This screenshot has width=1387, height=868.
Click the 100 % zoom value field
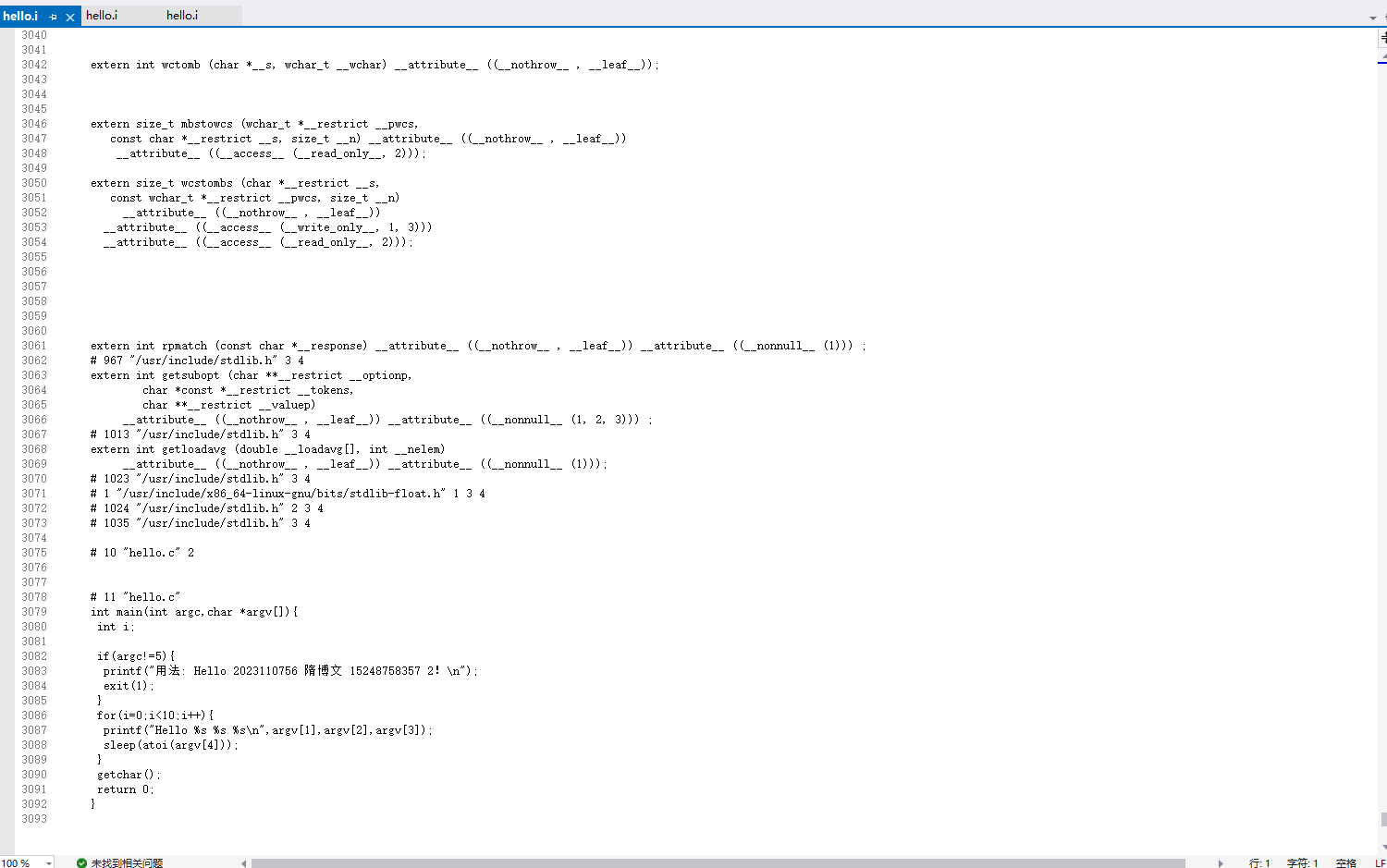[x=16, y=863]
